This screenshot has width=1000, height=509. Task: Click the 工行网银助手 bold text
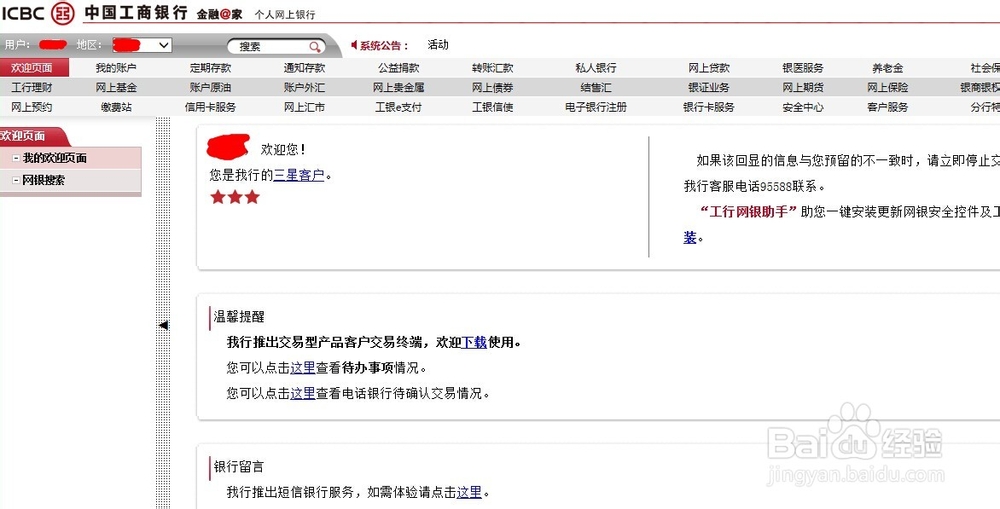coord(749,212)
